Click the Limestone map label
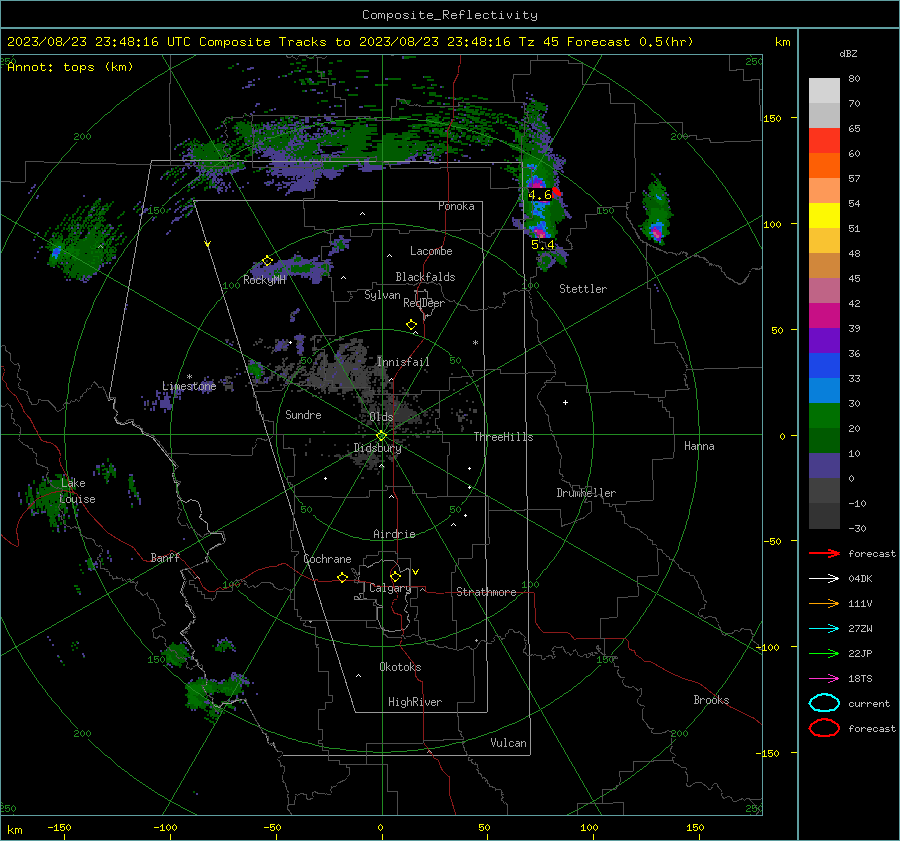The width and height of the screenshot is (900, 841). [189, 386]
